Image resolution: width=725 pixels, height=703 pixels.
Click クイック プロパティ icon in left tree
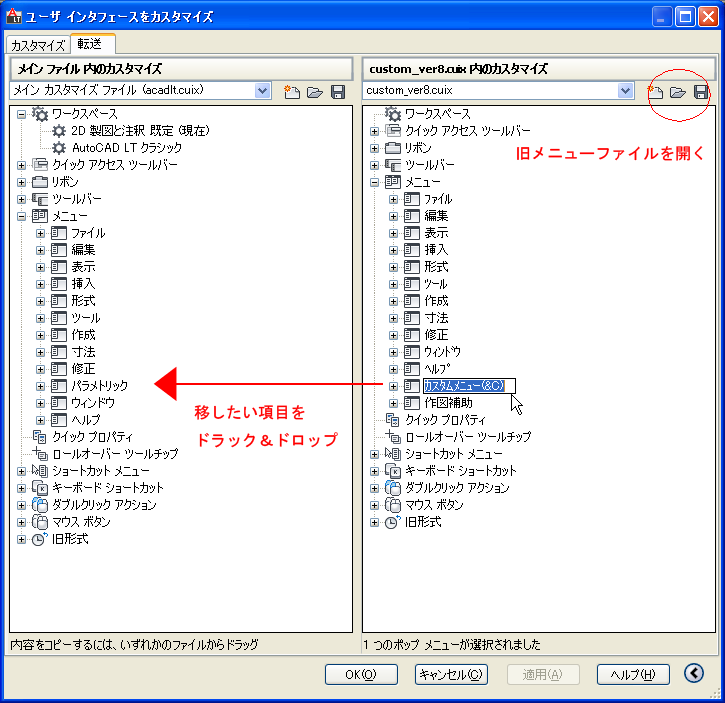point(40,437)
